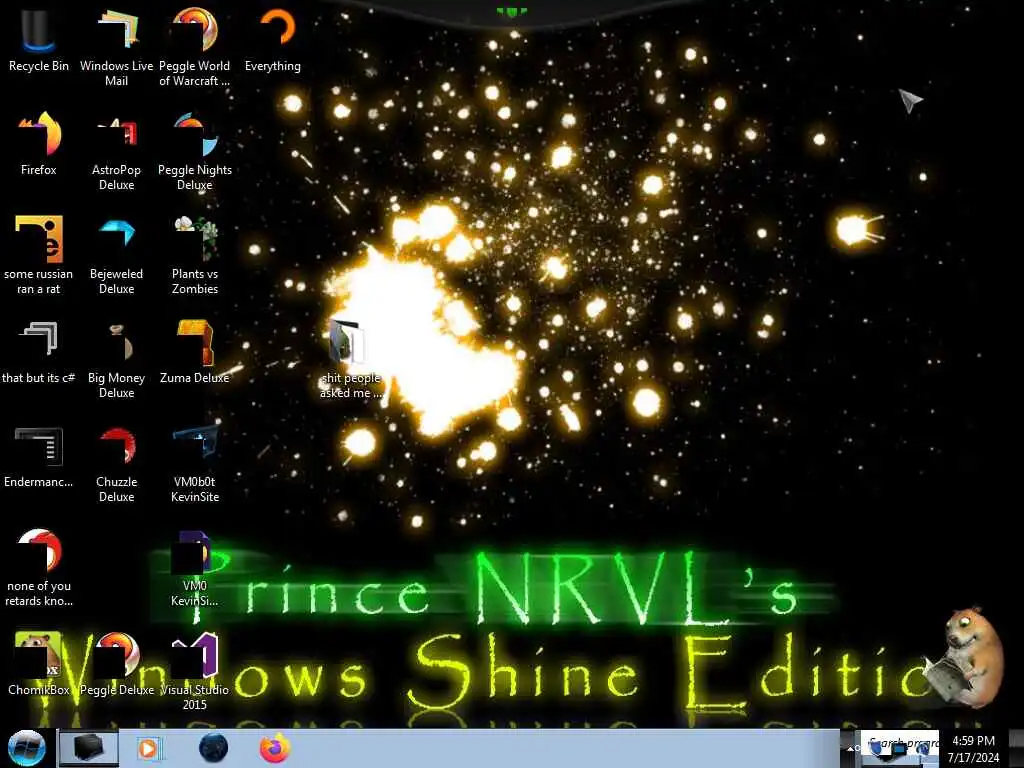
Task: Open Visual Studio 2015
Action: pyautogui.click(x=195, y=671)
